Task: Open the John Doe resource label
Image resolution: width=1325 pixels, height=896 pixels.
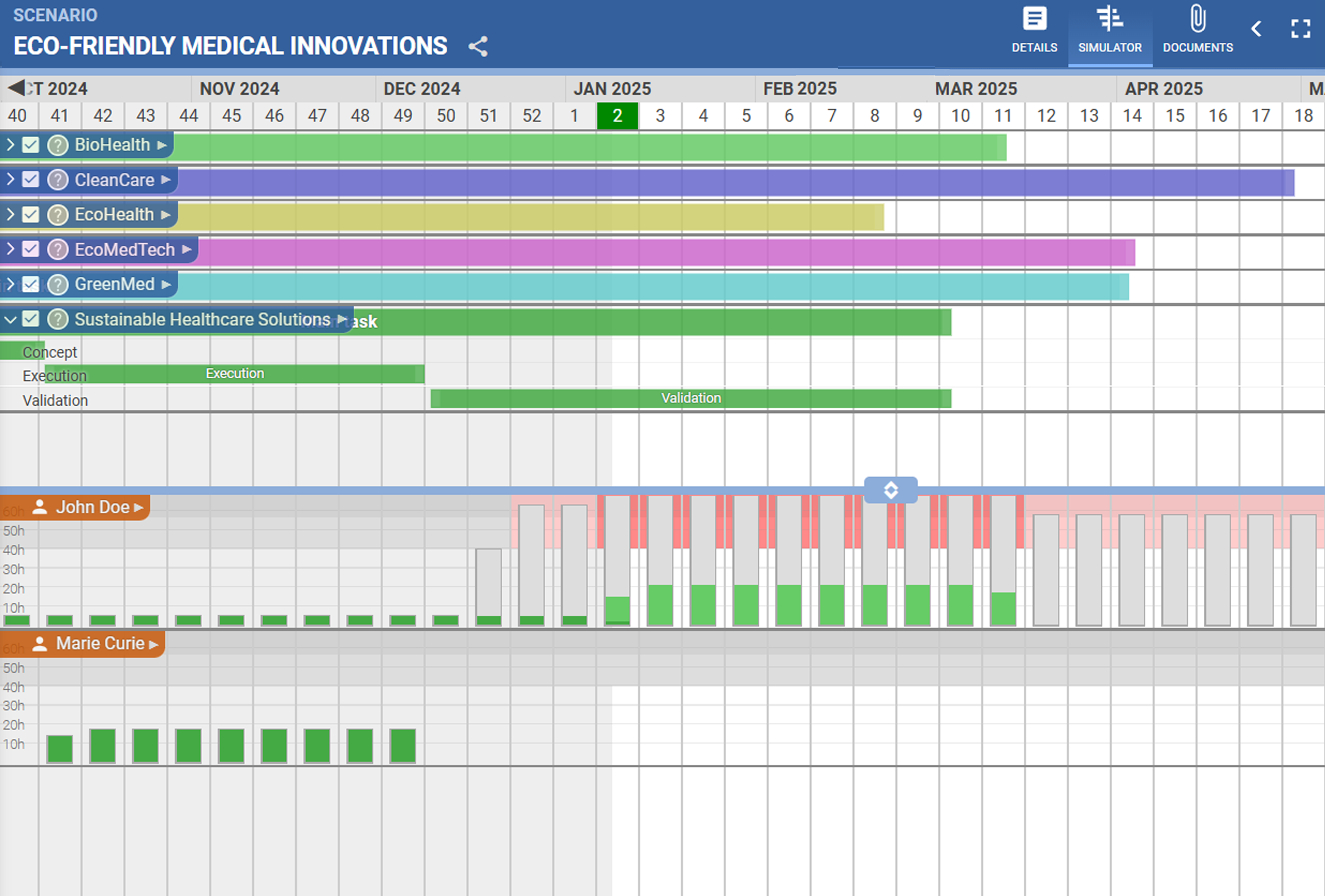Action: [x=75, y=507]
